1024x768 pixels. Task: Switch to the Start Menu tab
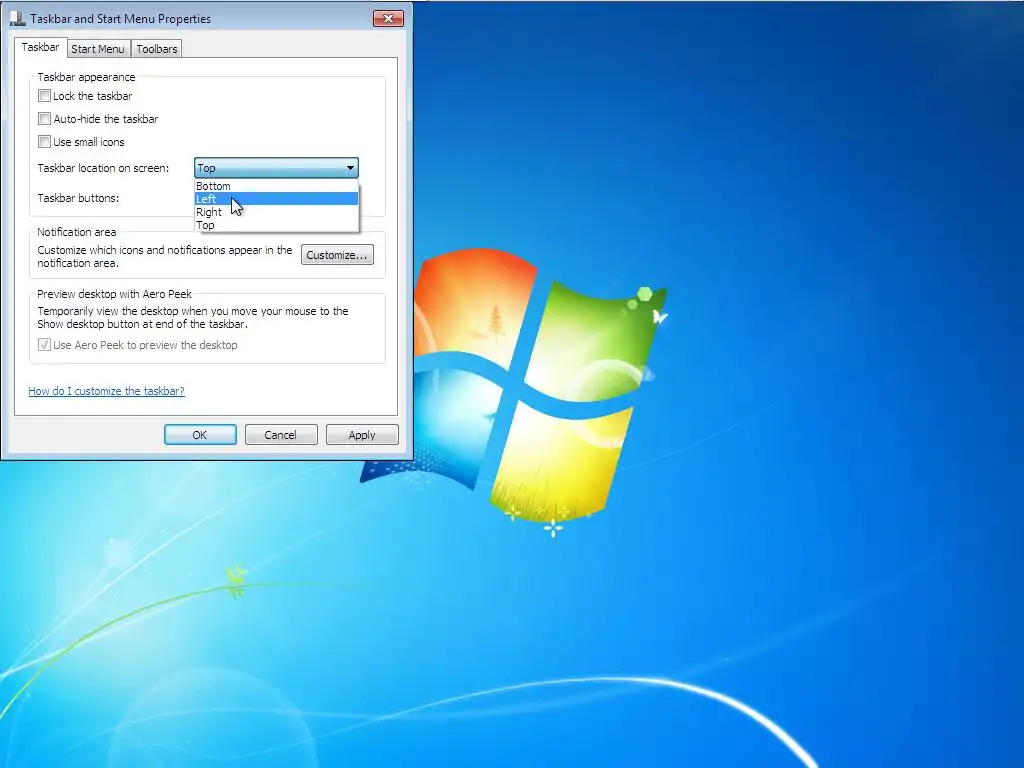pyautogui.click(x=98, y=49)
